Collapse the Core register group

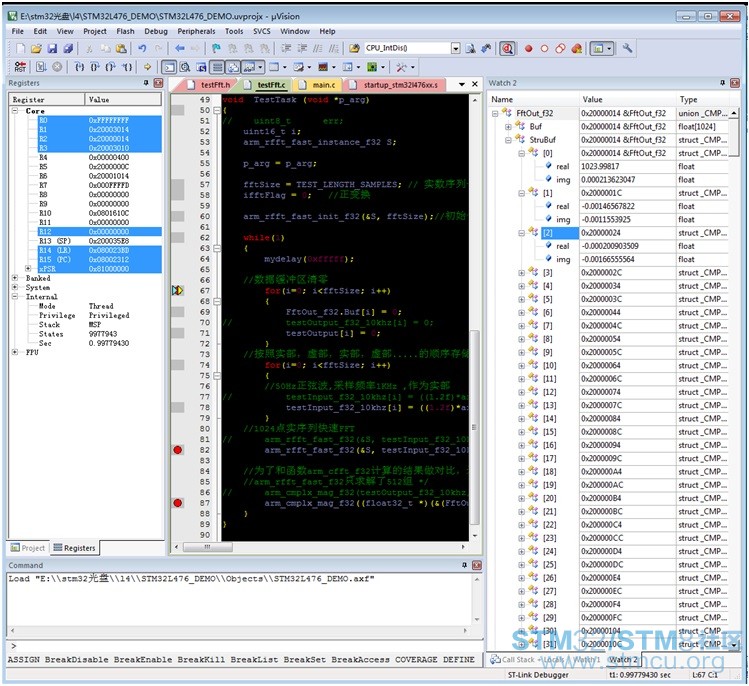[15, 111]
